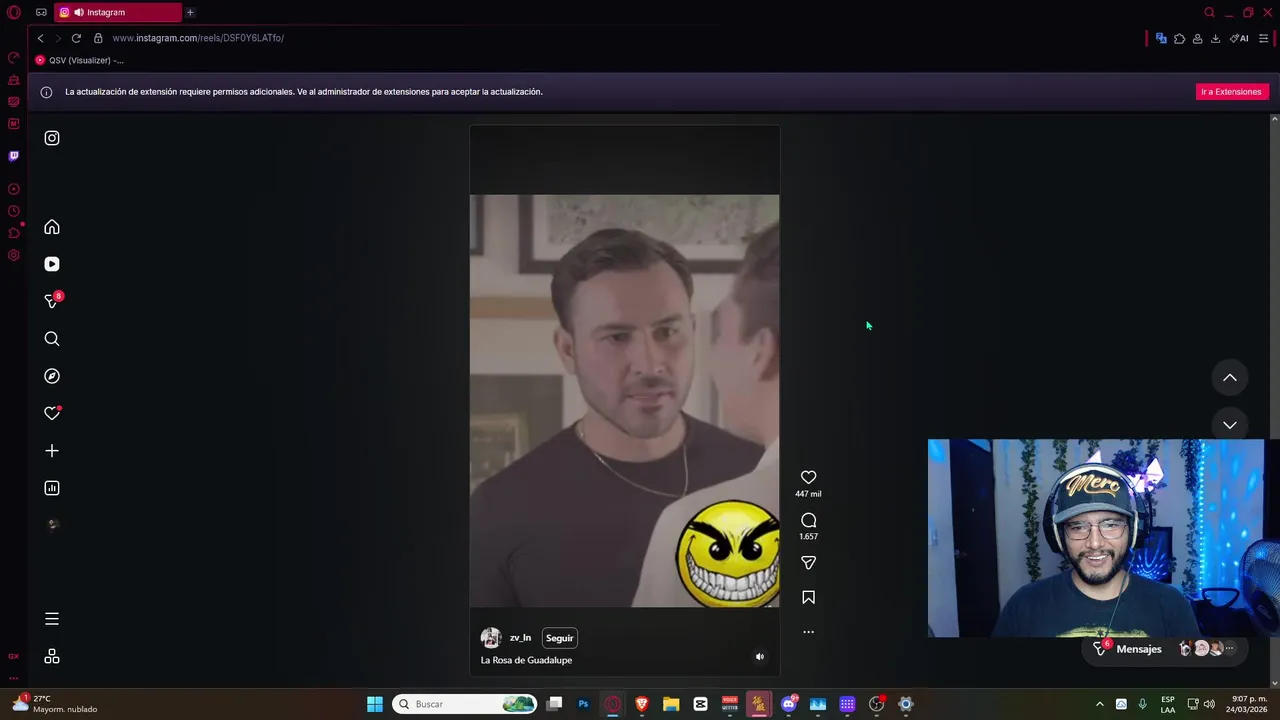Show hidden system tray icons
This screenshot has width=1280, height=720.
click(1099, 704)
